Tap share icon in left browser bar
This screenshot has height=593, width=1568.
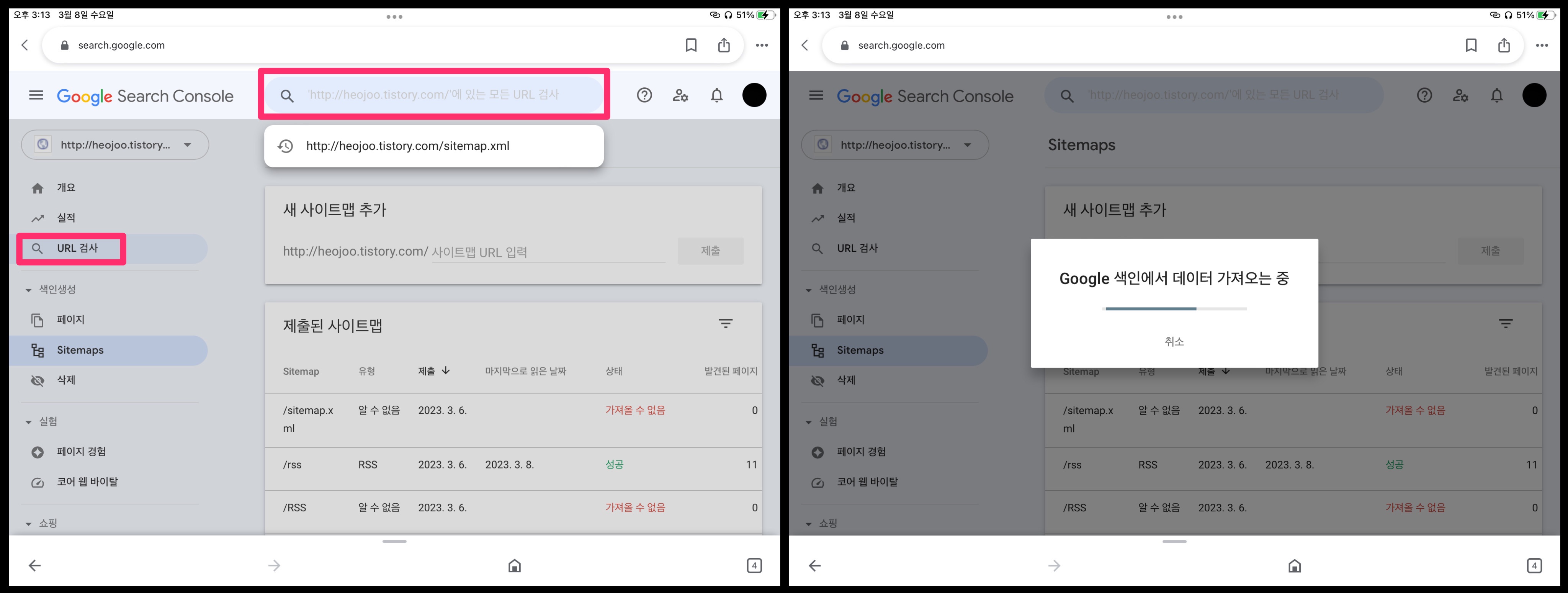click(x=724, y=45)
